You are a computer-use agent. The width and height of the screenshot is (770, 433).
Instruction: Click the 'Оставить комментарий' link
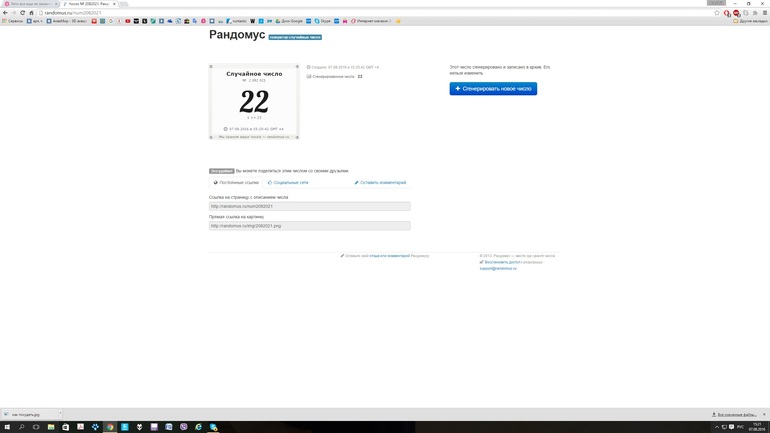(x=381, y=183)
